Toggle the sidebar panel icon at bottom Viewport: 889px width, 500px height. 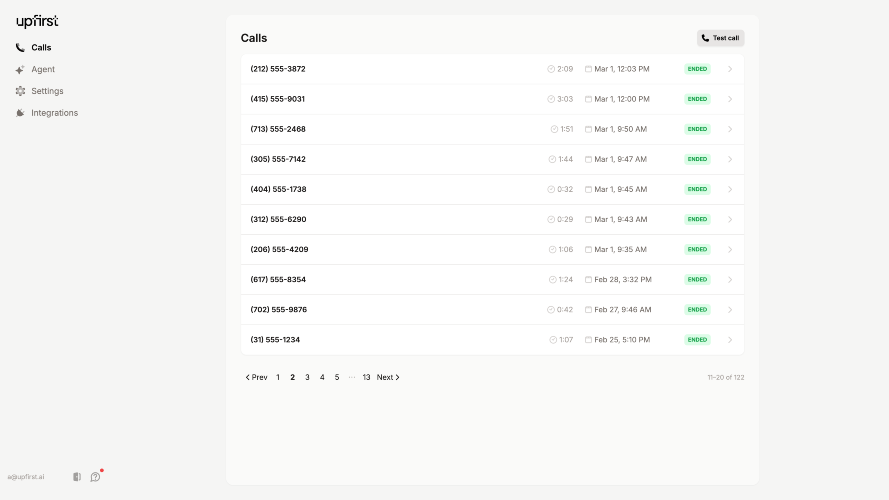(77, 477)
